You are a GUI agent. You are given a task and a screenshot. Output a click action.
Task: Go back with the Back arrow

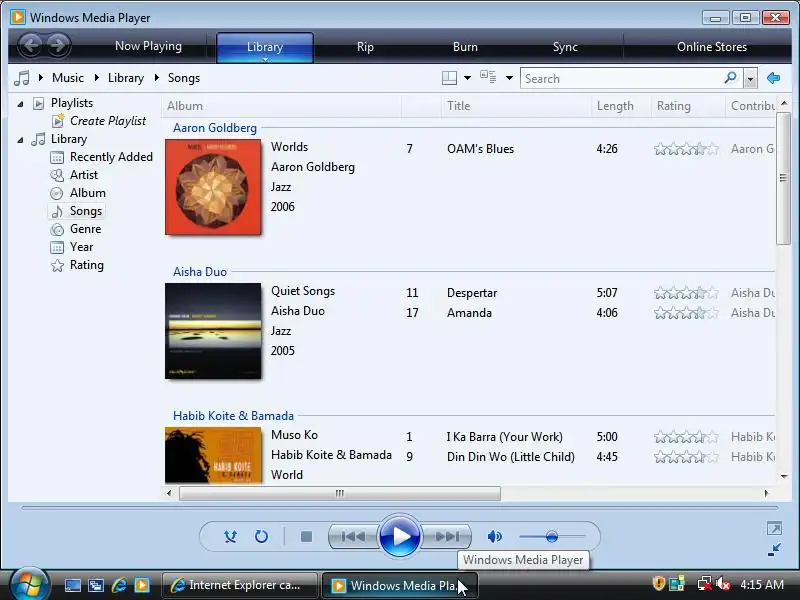click(31, 45)
